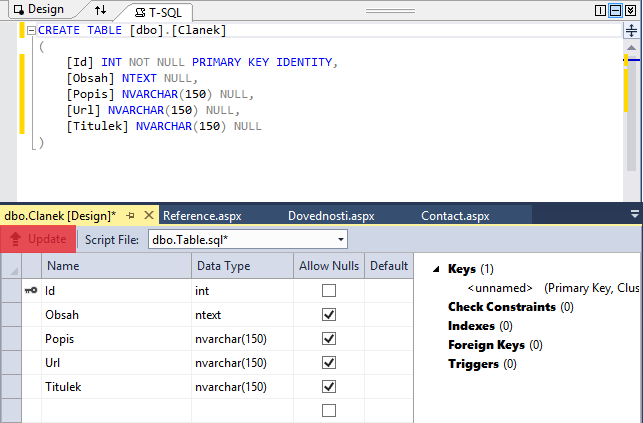This screenshot has width=643, height=423.
Task: Close the dbo.Clanek design tab
Action: click(149, 215)
